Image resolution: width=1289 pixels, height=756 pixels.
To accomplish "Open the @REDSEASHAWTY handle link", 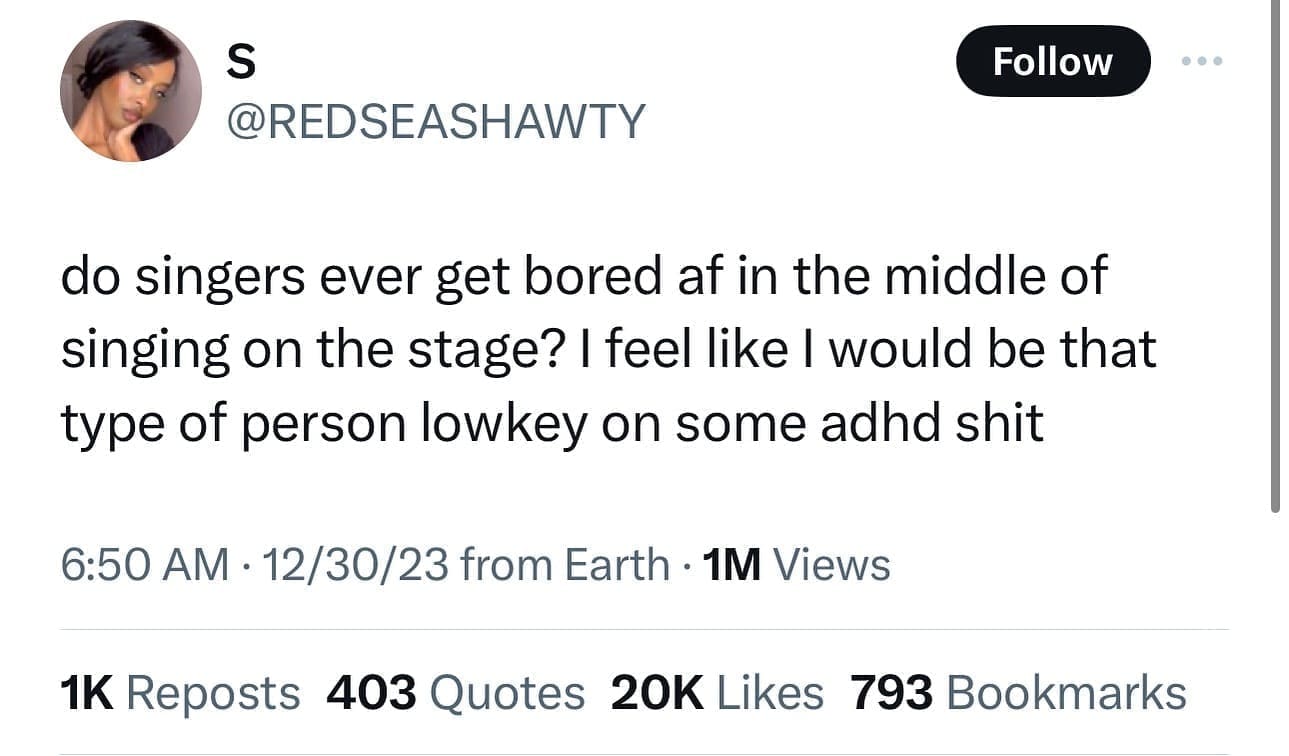I will [437, 122].
